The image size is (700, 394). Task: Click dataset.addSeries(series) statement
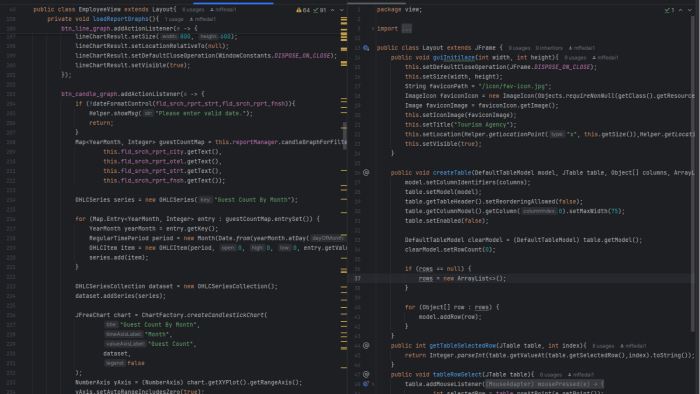120,296
